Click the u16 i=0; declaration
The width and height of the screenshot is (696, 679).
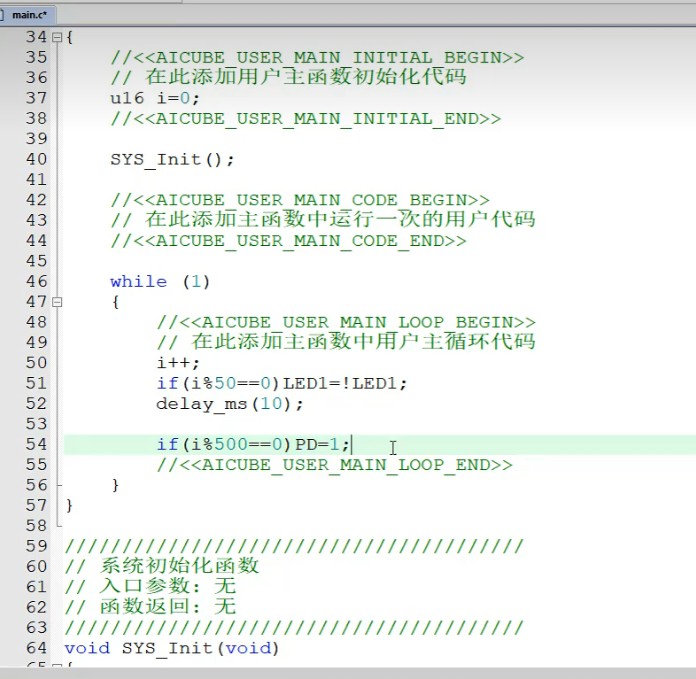[x=155, y=98]
